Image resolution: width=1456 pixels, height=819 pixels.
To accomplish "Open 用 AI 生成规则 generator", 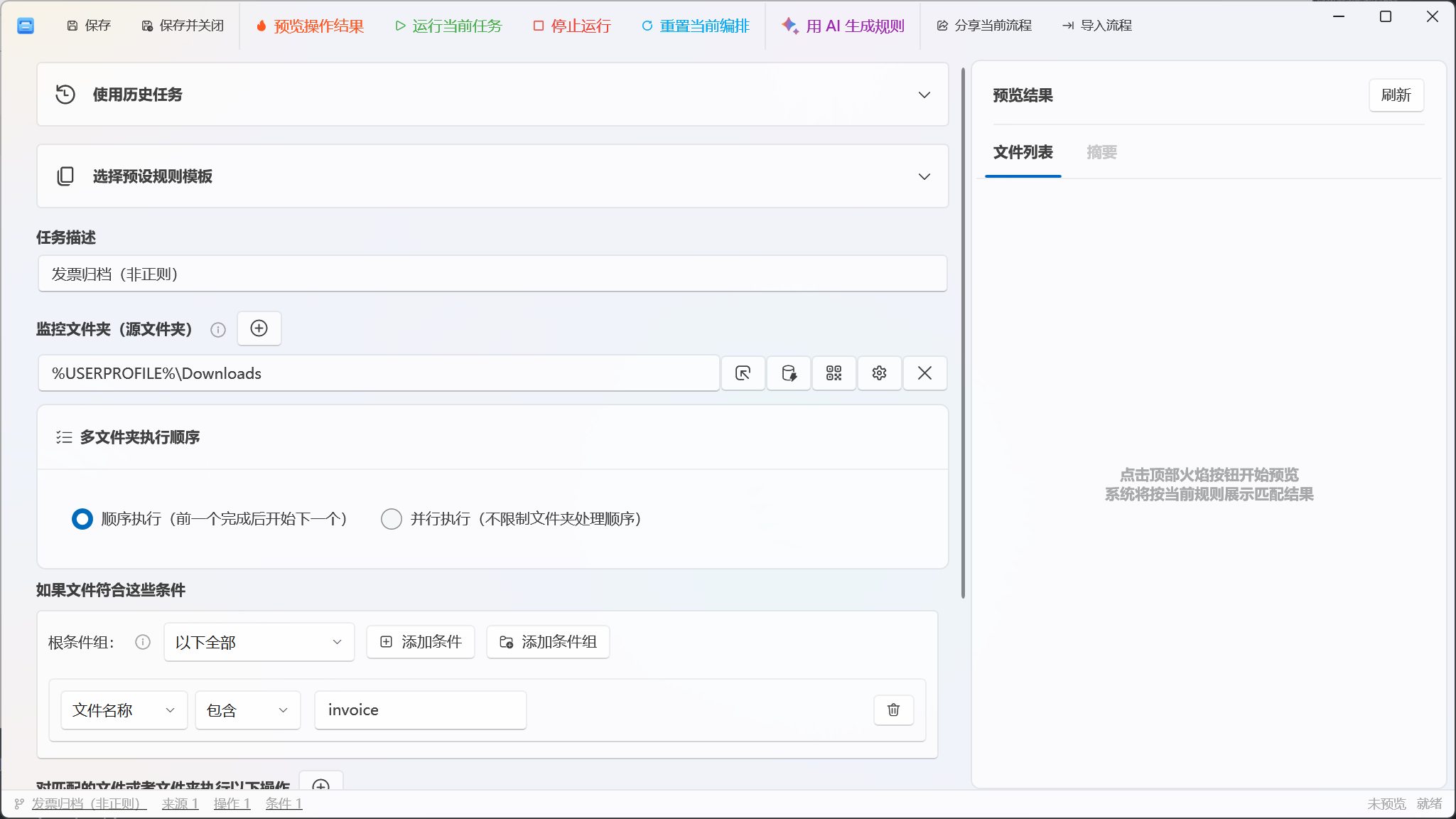I will [x=843, y=26].
